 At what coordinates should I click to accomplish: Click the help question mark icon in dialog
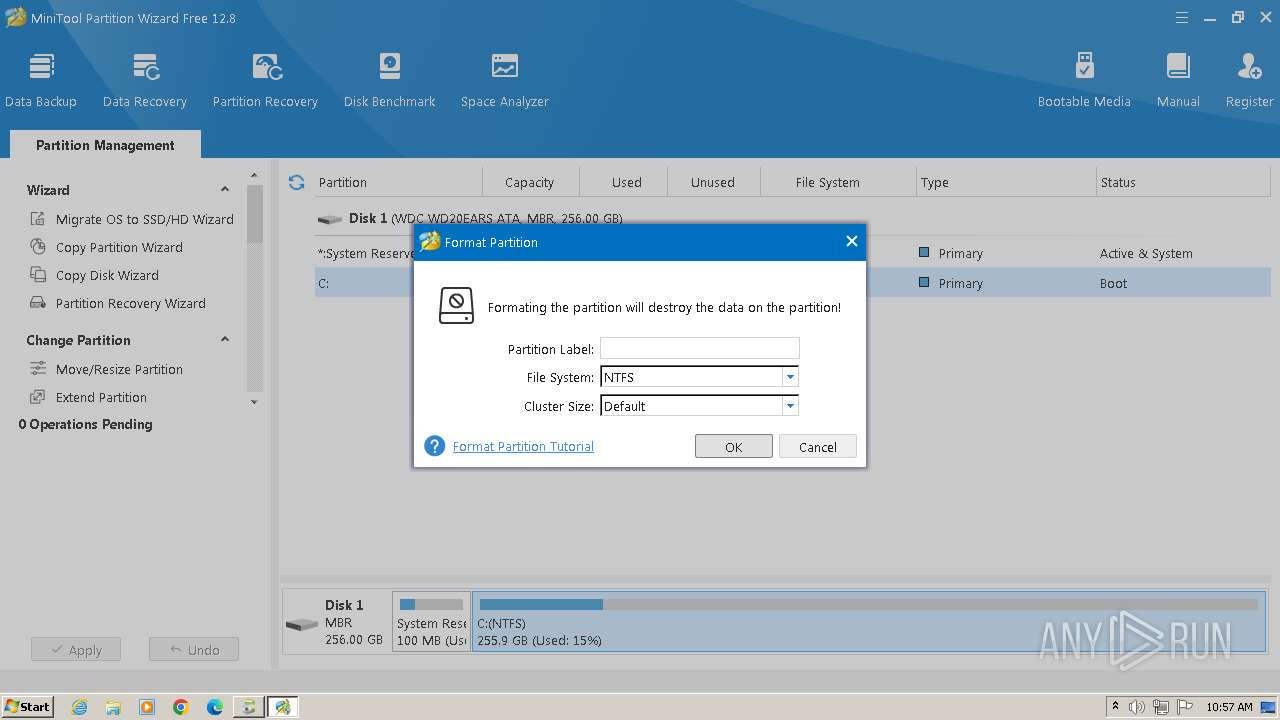(434, 446)
